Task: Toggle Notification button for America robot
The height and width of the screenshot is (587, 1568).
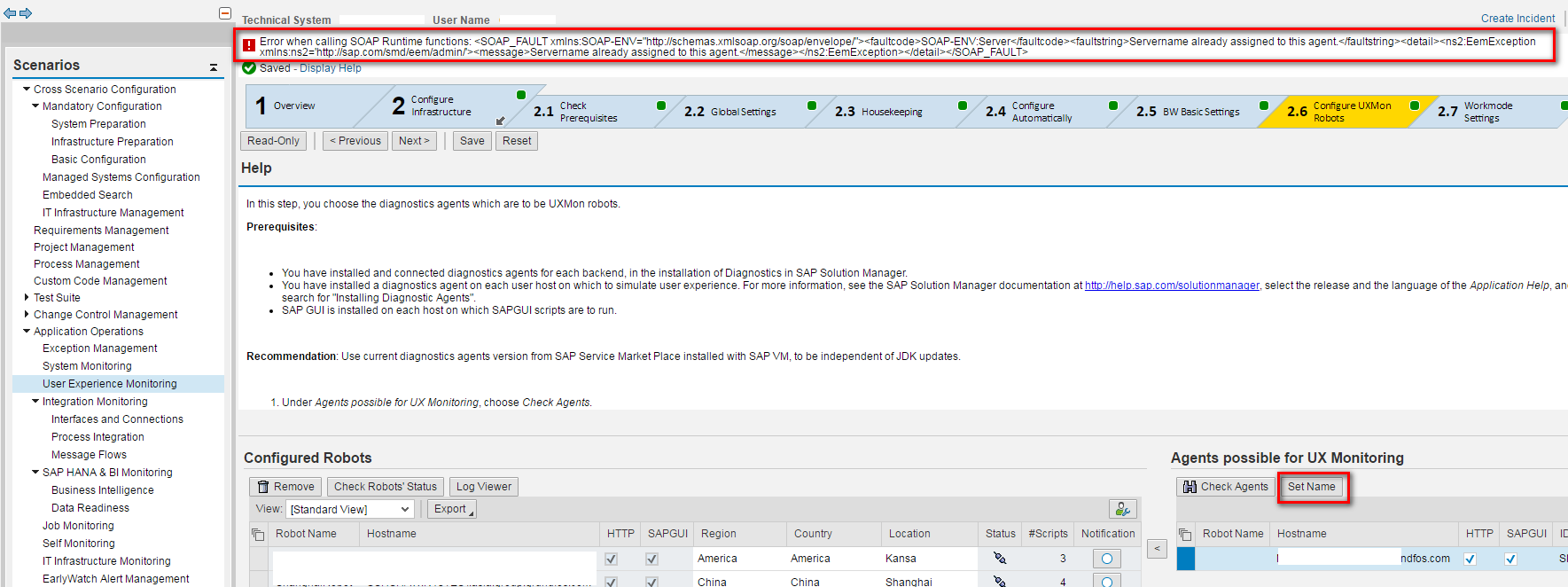Action: click(x=1107, y=559)
